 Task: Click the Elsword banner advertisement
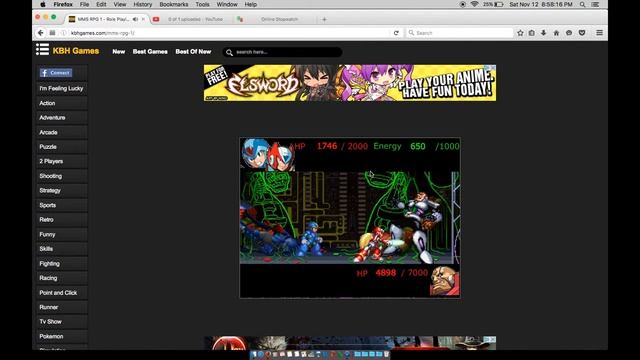click(x=350, y=83)
